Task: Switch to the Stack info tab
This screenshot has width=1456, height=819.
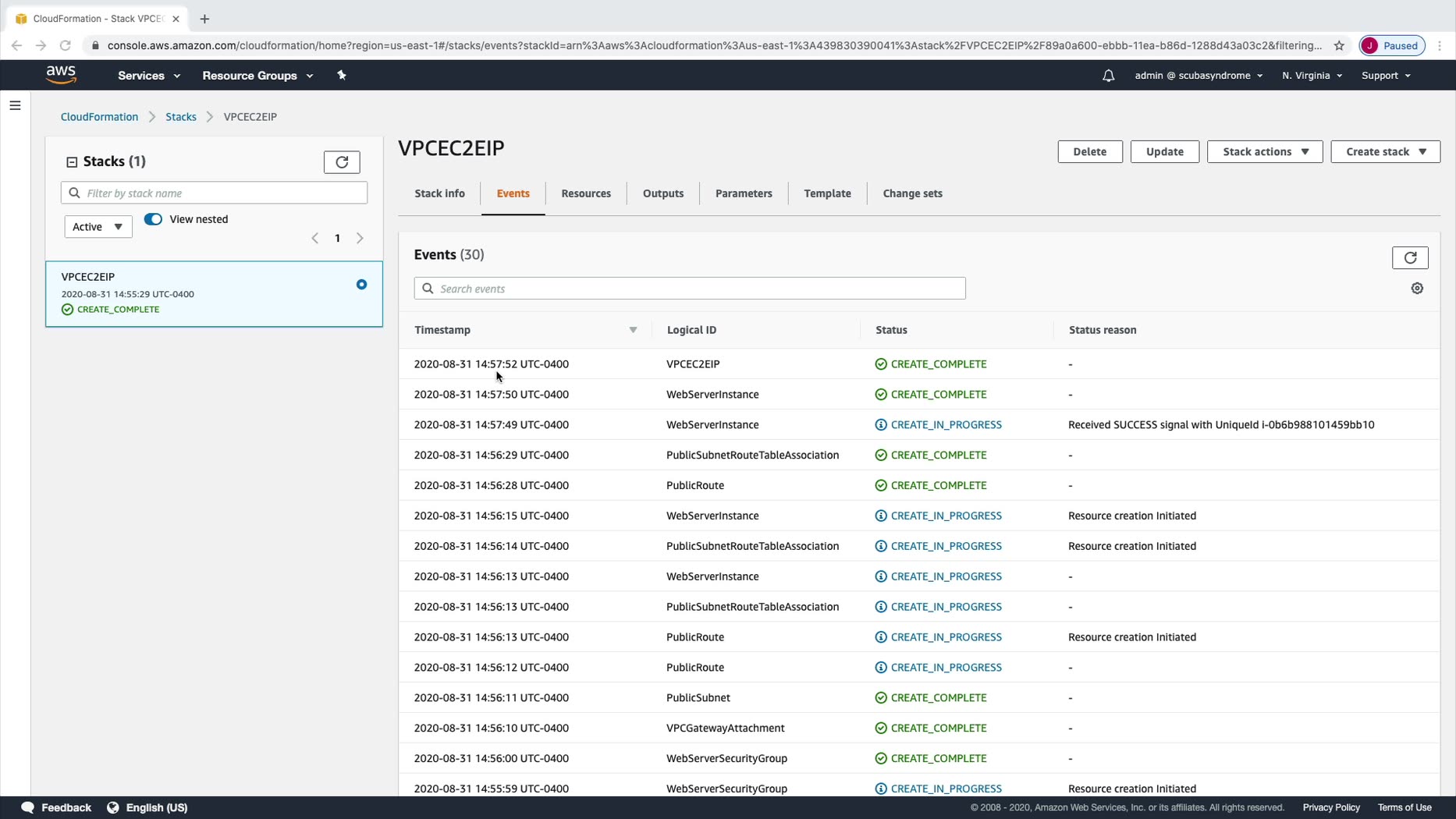Action: (x=439, y=193)
